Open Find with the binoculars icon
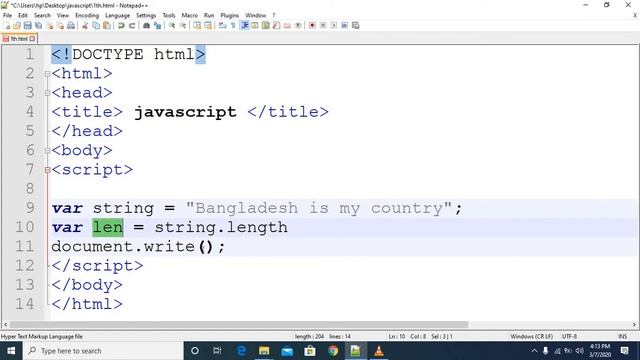The height and width of the screenshot is (360, 640). tap(146, 26)
